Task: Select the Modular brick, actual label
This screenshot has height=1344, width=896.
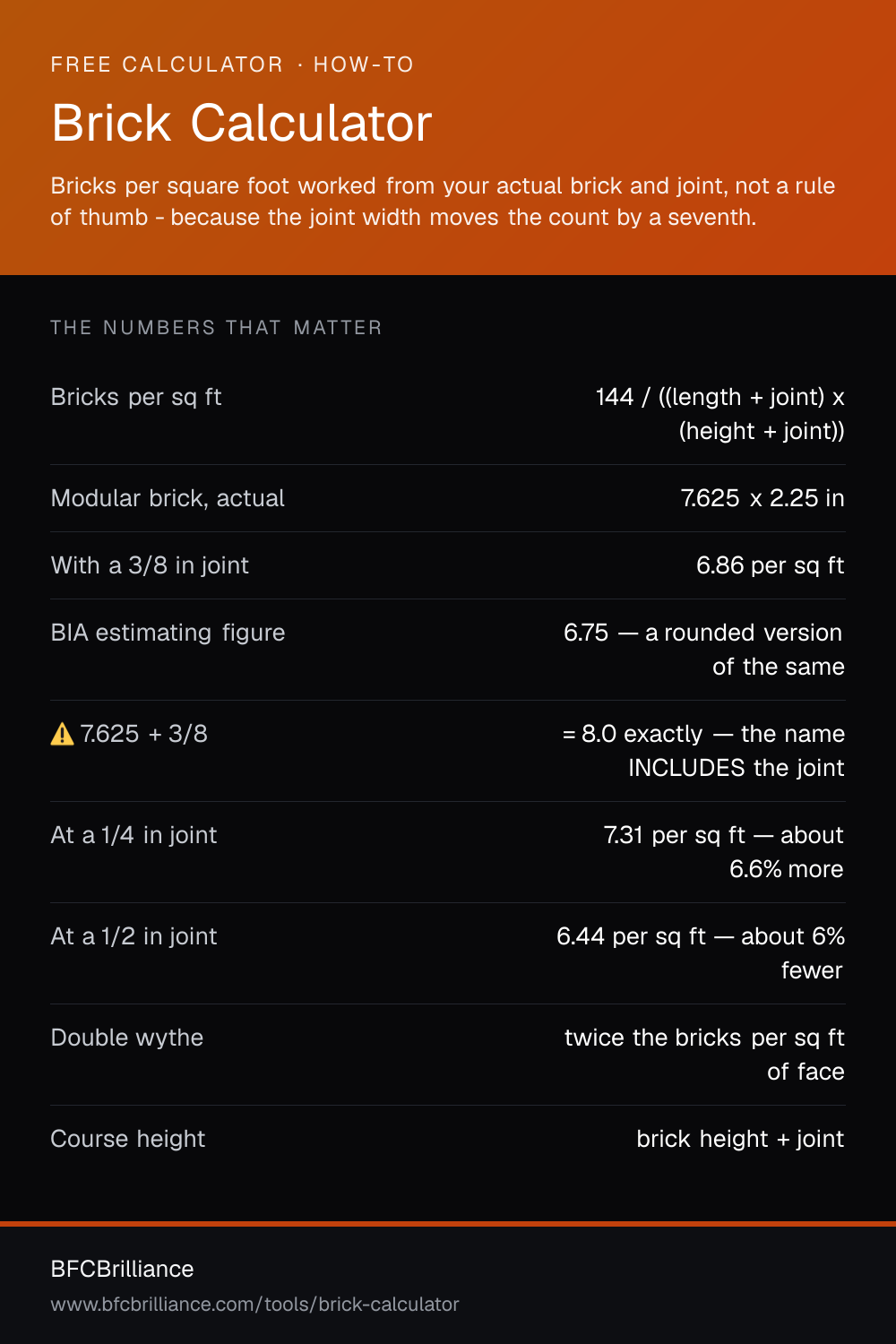Action: click(x=168, y=498)
